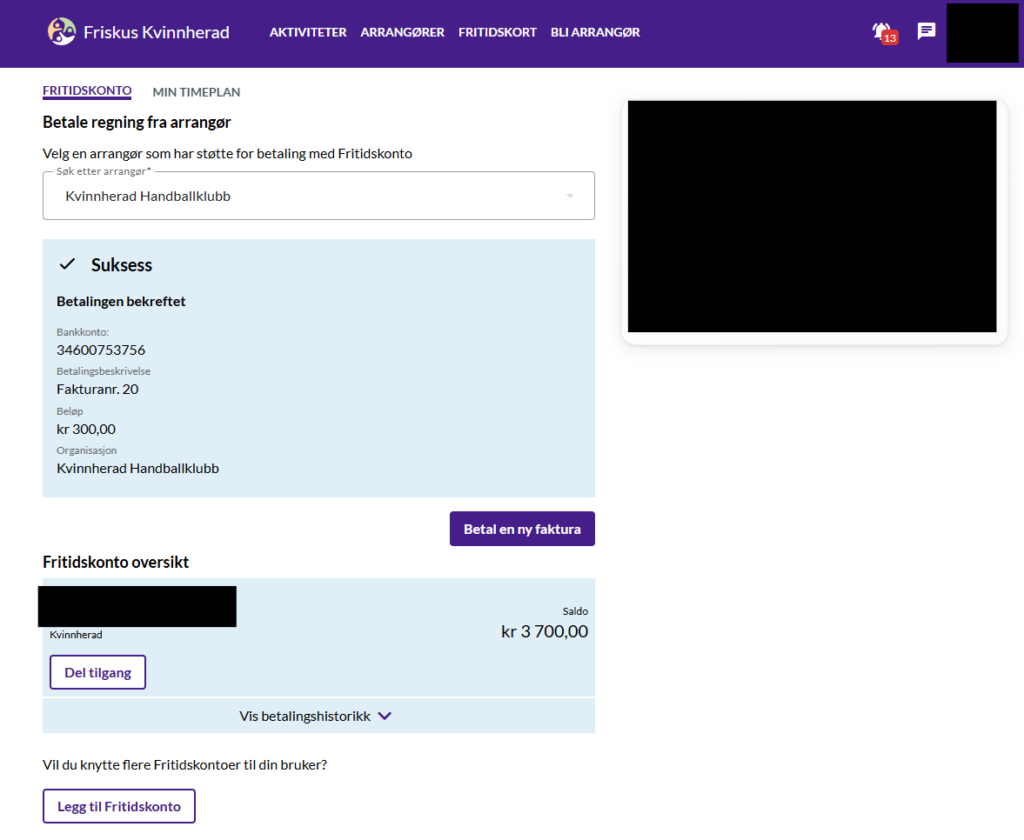Viewport: 1024px width, 840px height.
Task: Open the BLI ARRANGØR page
Action: [595, 32]
